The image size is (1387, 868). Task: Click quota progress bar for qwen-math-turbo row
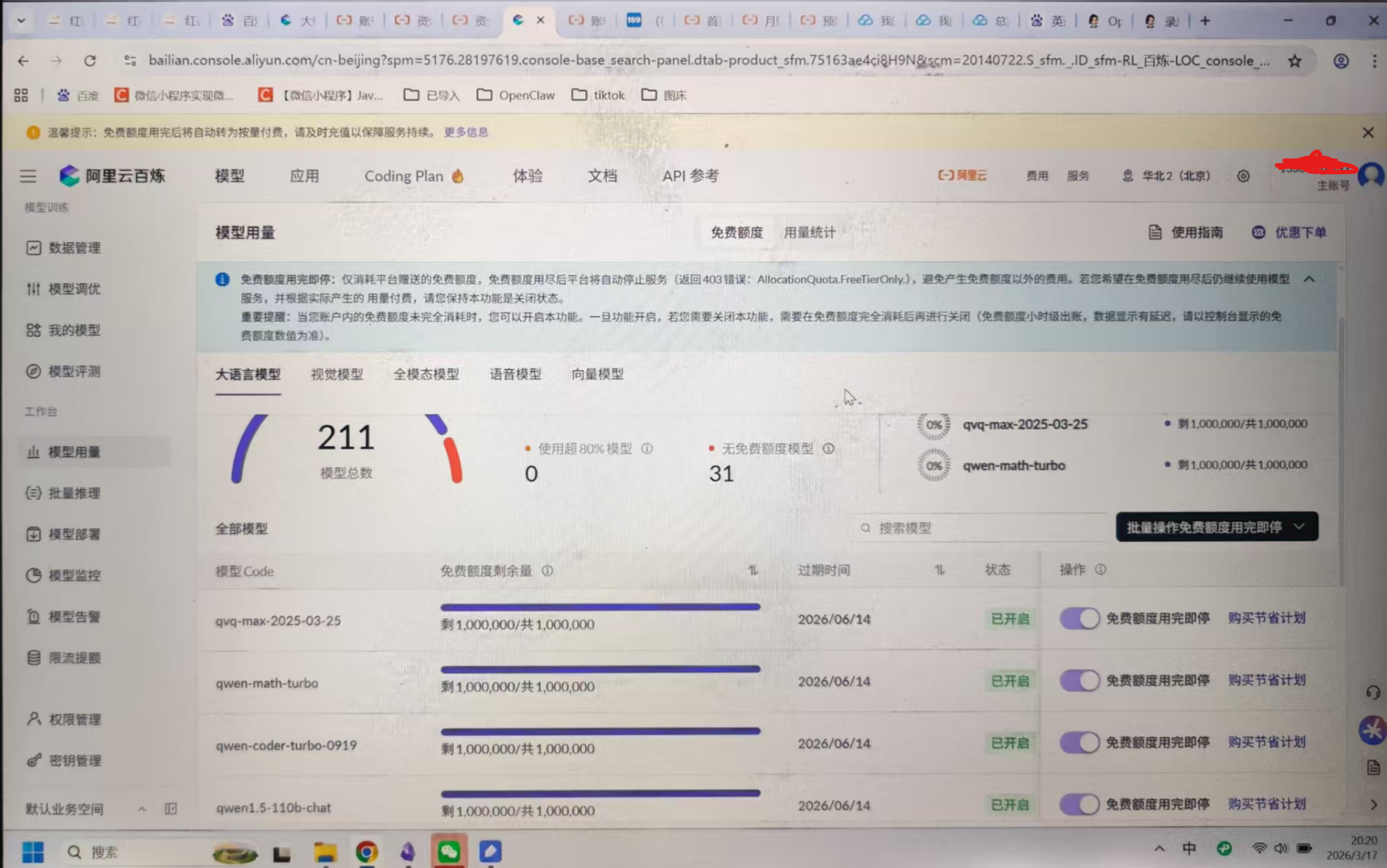click(x=600, y=669)
